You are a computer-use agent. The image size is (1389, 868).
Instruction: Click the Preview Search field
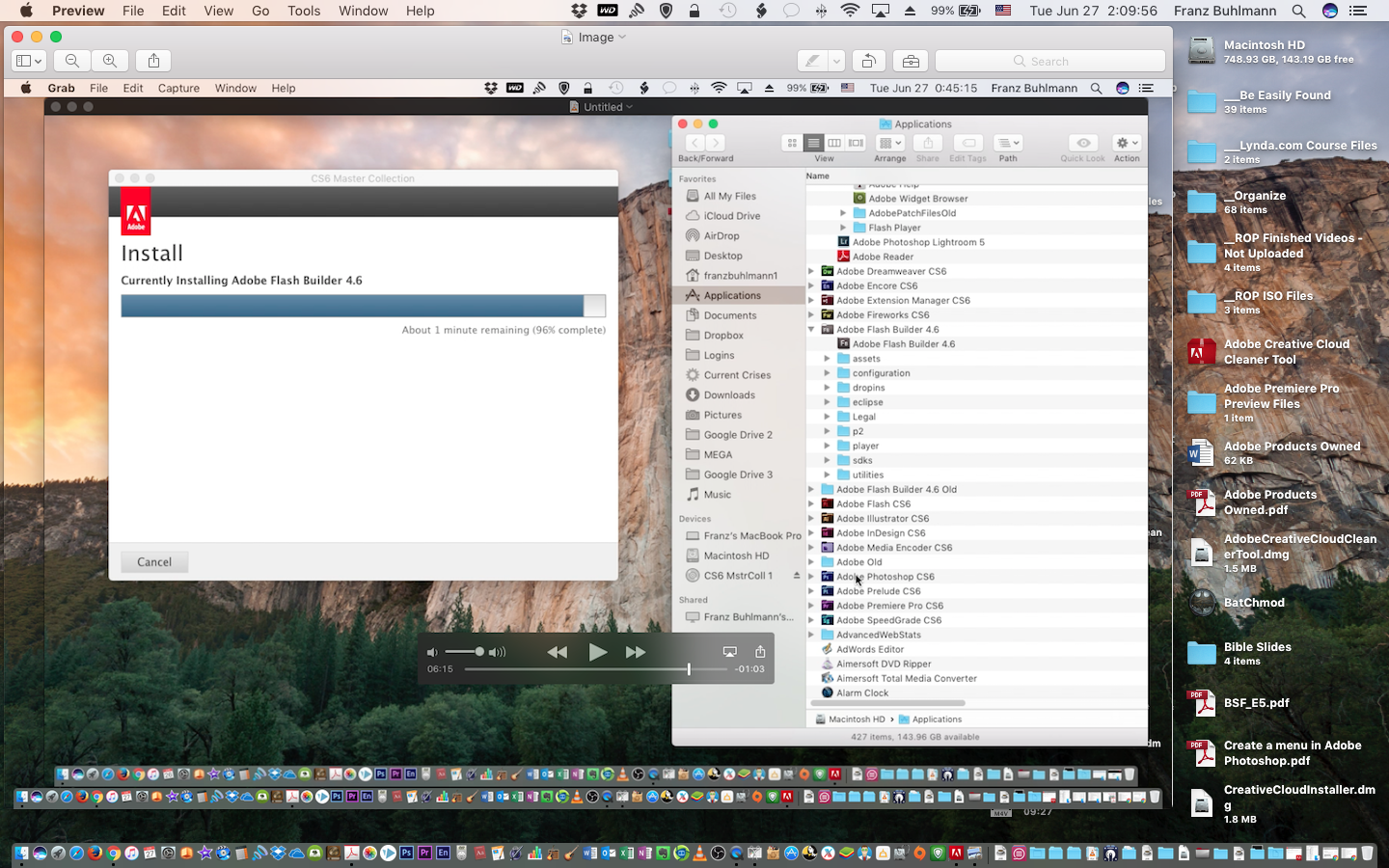[1050, 61]
